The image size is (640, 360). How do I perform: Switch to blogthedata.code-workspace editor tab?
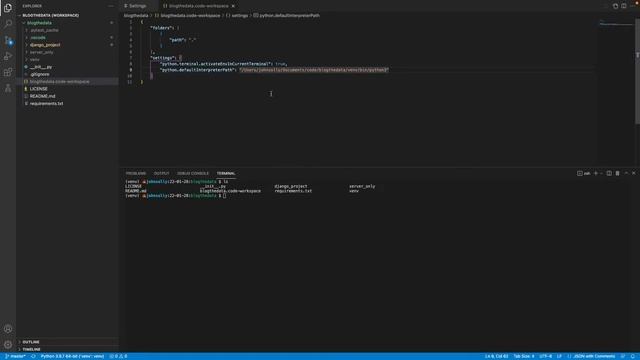(x=198, y=6)
